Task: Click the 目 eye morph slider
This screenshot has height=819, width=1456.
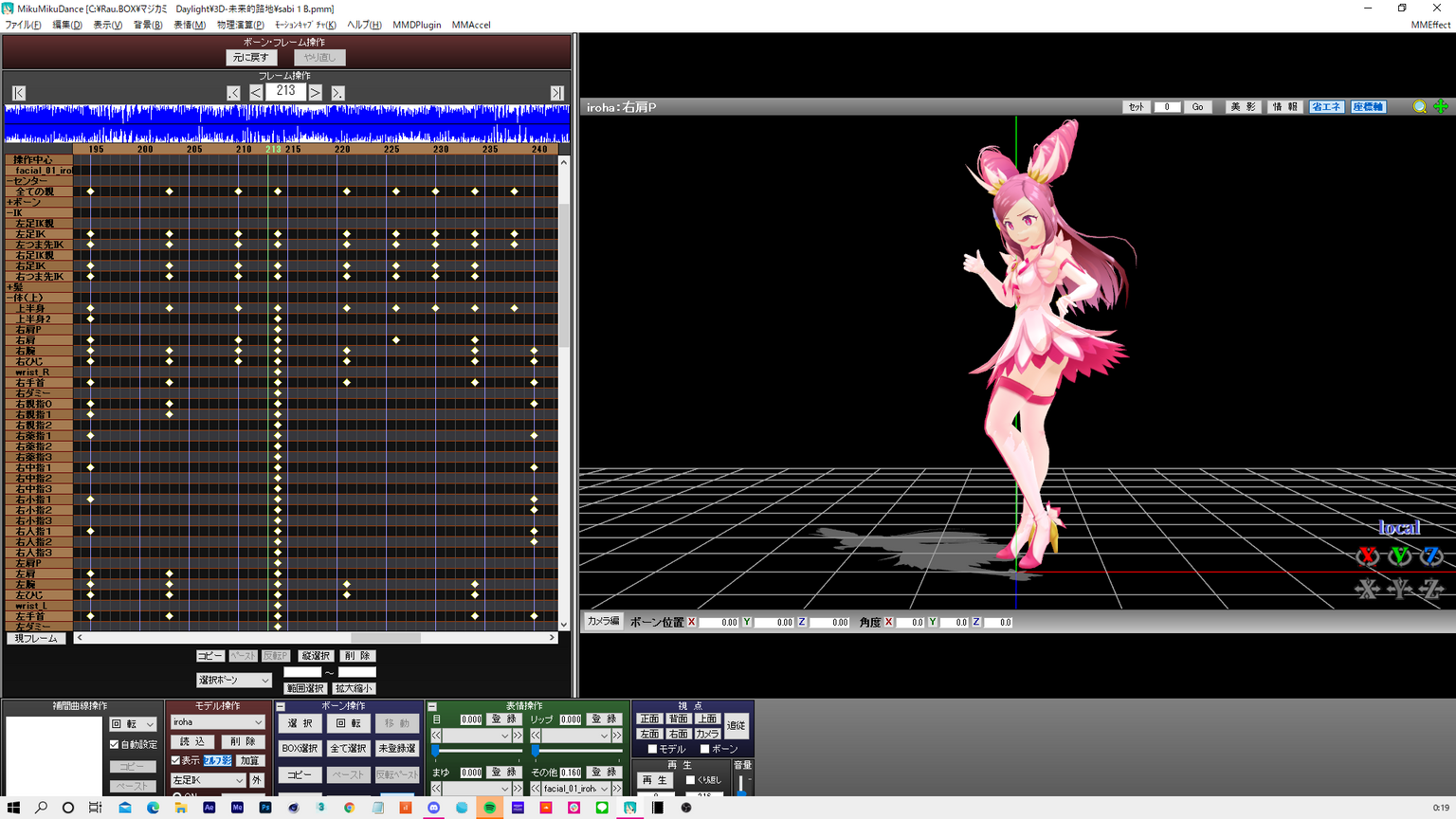Action: click(x=477, y=751)
